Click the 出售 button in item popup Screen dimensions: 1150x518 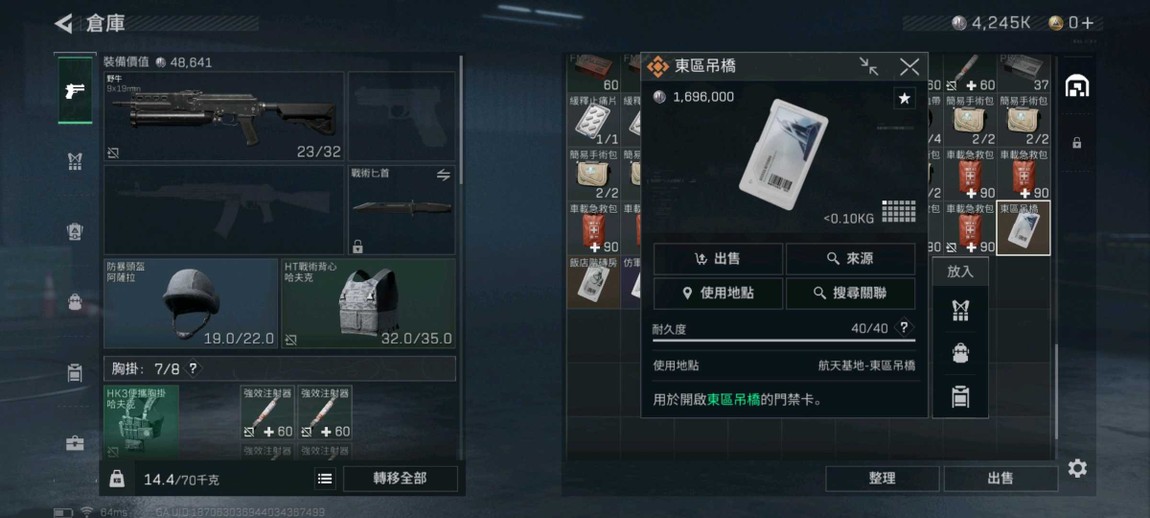(x=718, y=259)
